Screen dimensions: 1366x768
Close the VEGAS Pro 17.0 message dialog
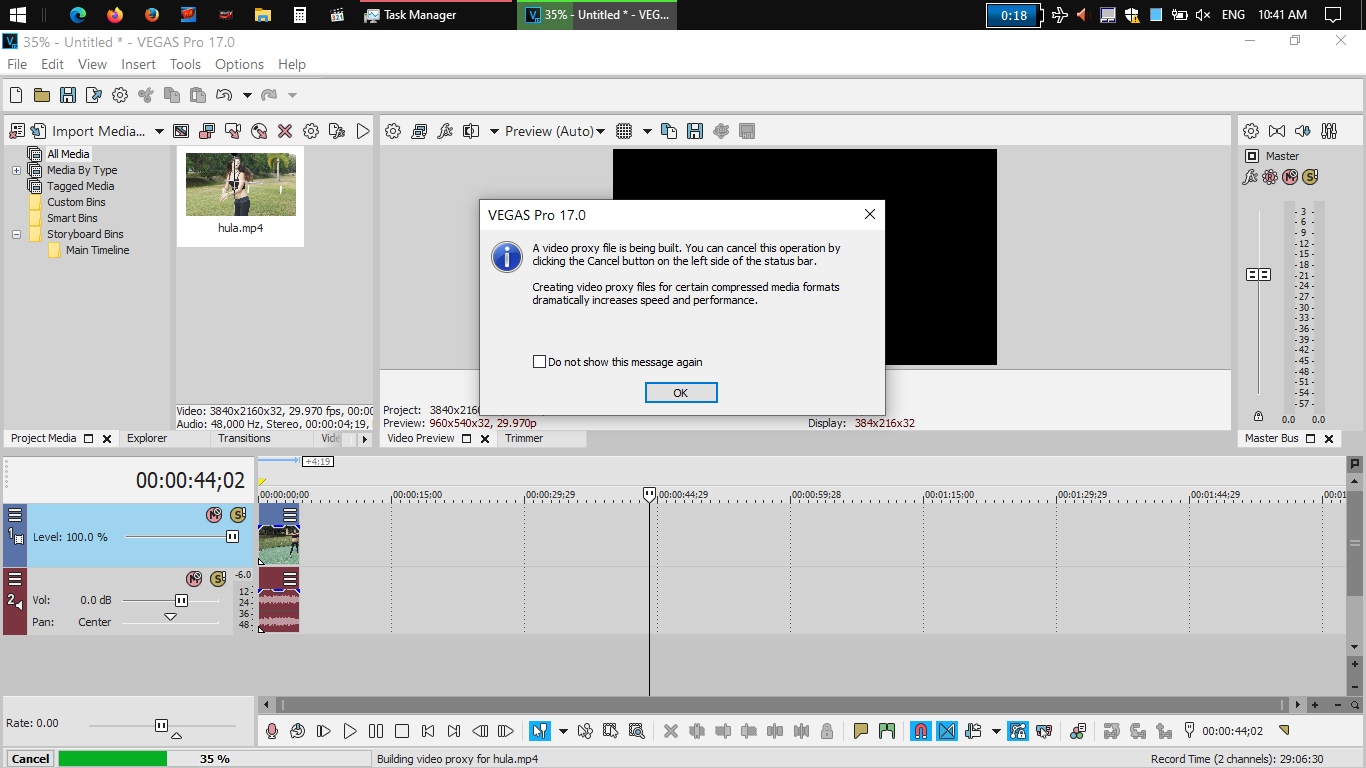tap(870, 214)
